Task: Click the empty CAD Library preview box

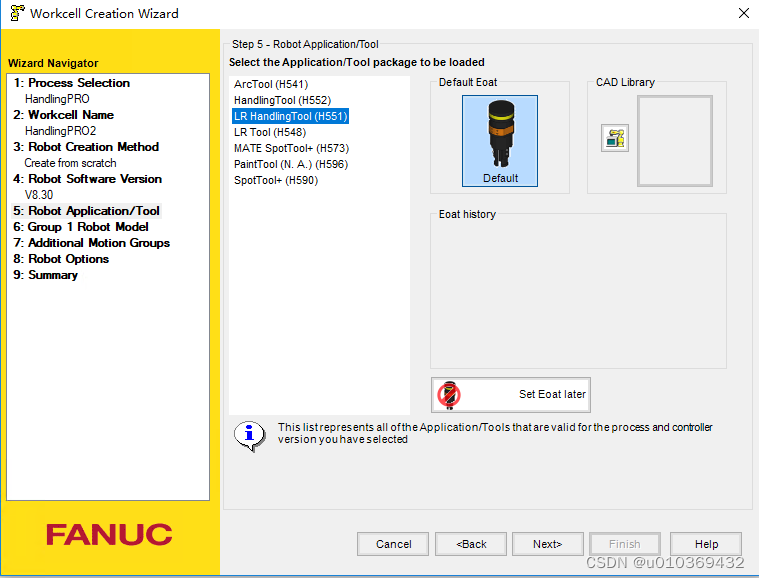Action: click(675, 141)
